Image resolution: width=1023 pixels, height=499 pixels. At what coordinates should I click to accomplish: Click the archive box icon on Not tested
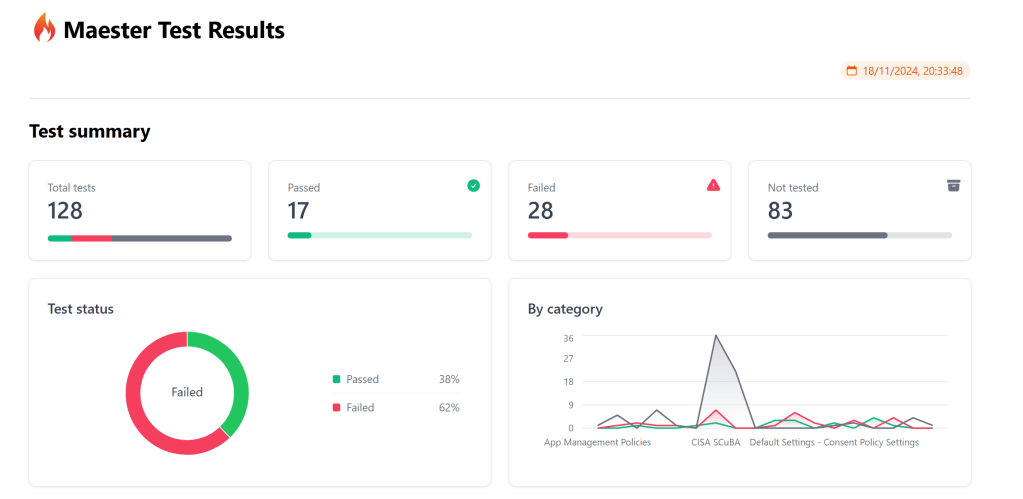[953, 185]
